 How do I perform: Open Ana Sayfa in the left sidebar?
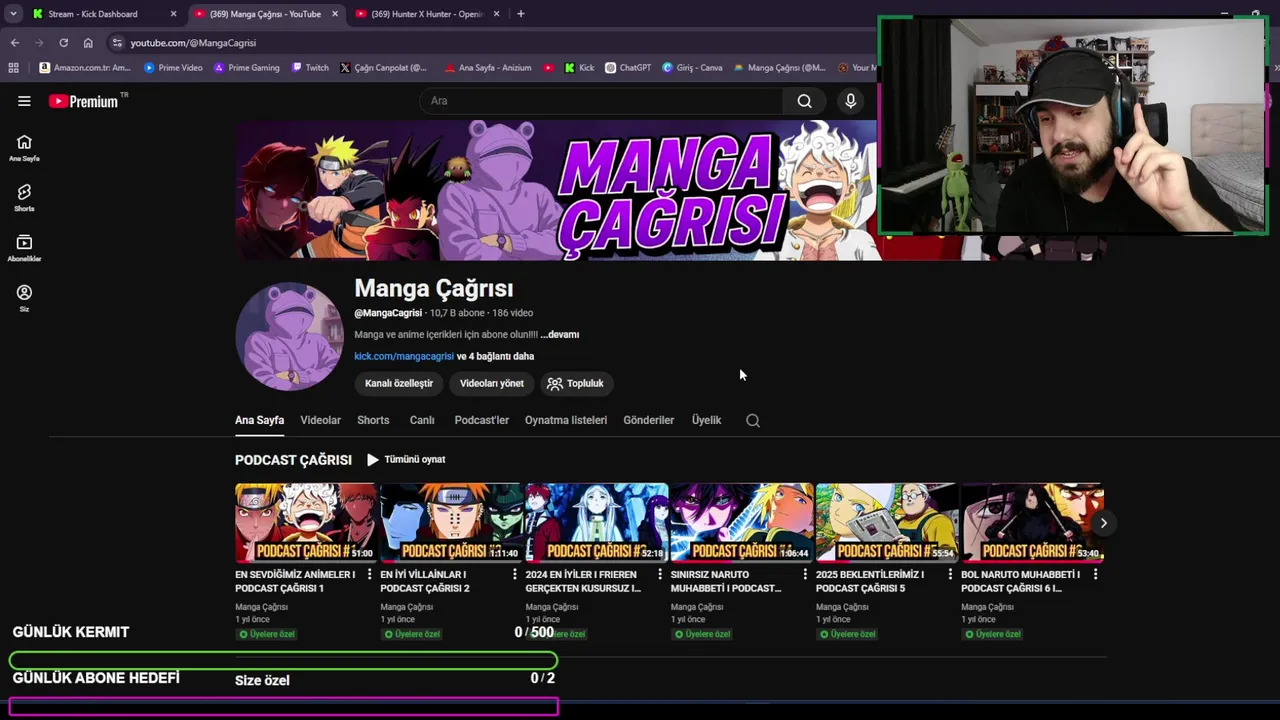click(x=24, y=148)
